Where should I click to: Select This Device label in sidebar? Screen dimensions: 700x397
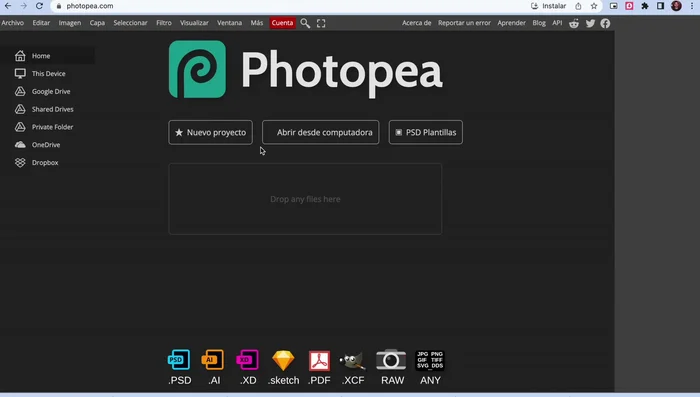pyautogui.click(x=49, y=74)
